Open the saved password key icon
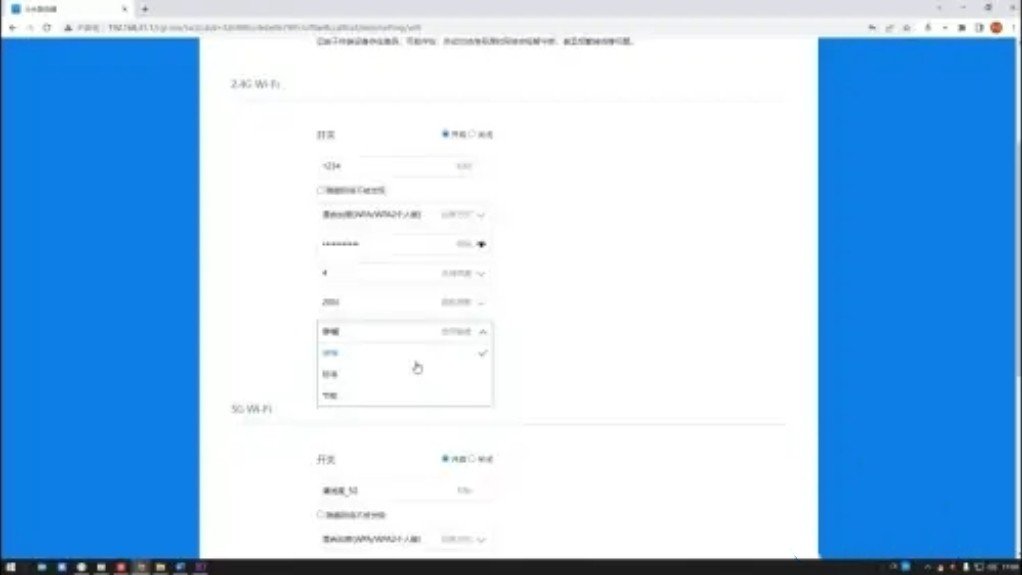Screen dimensions: 1022x575 [x=872, y=28]
